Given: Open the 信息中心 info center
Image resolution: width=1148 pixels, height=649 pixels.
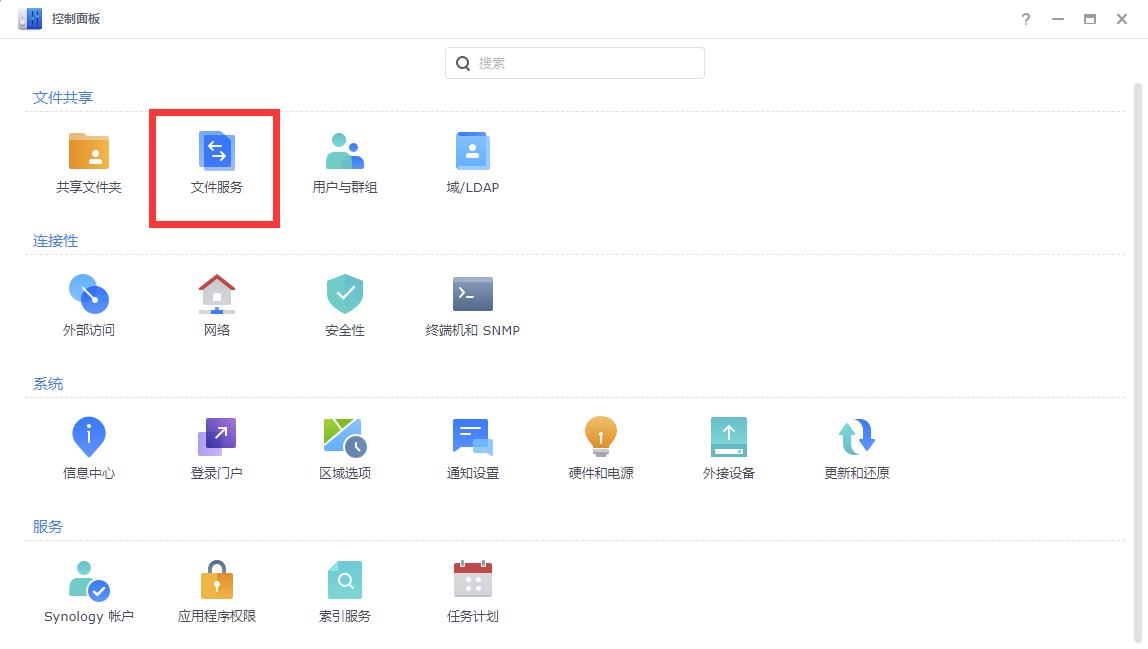Looking at the screenshot, I should pyautogui.click(x=88, y=450).
